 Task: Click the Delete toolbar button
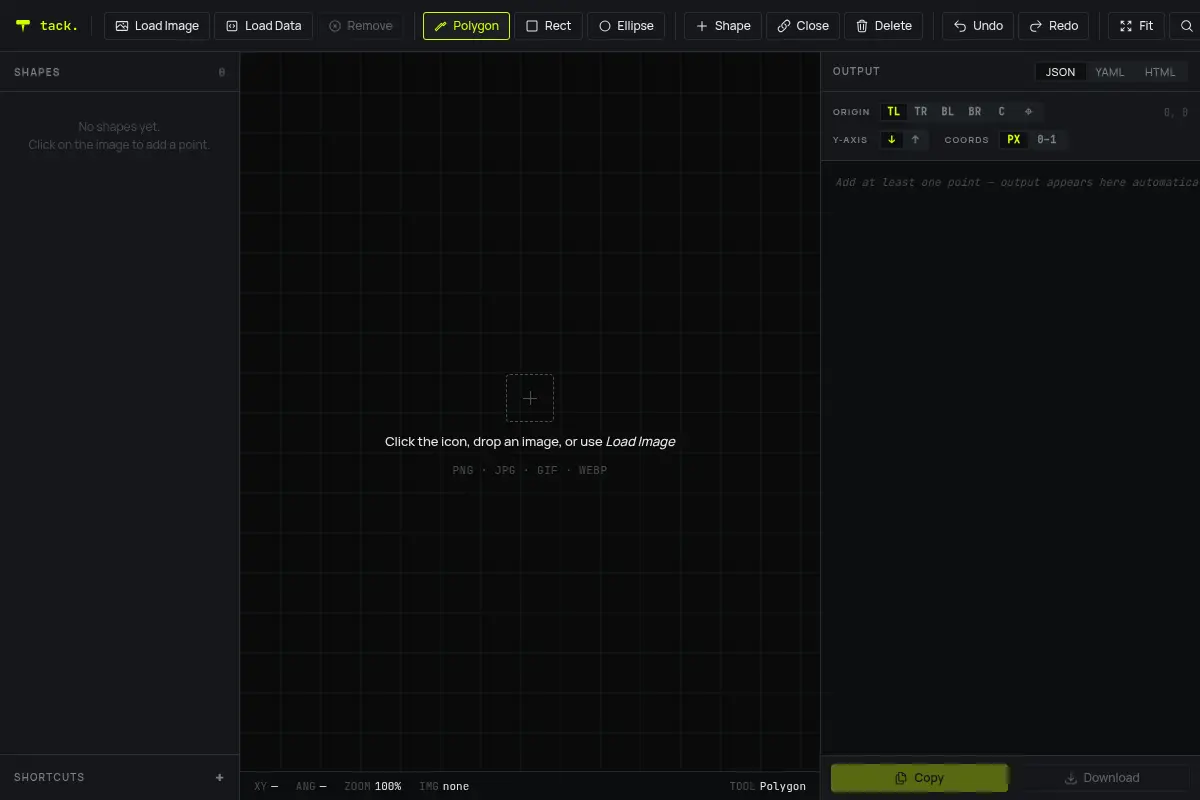click(x=884, y=26)
